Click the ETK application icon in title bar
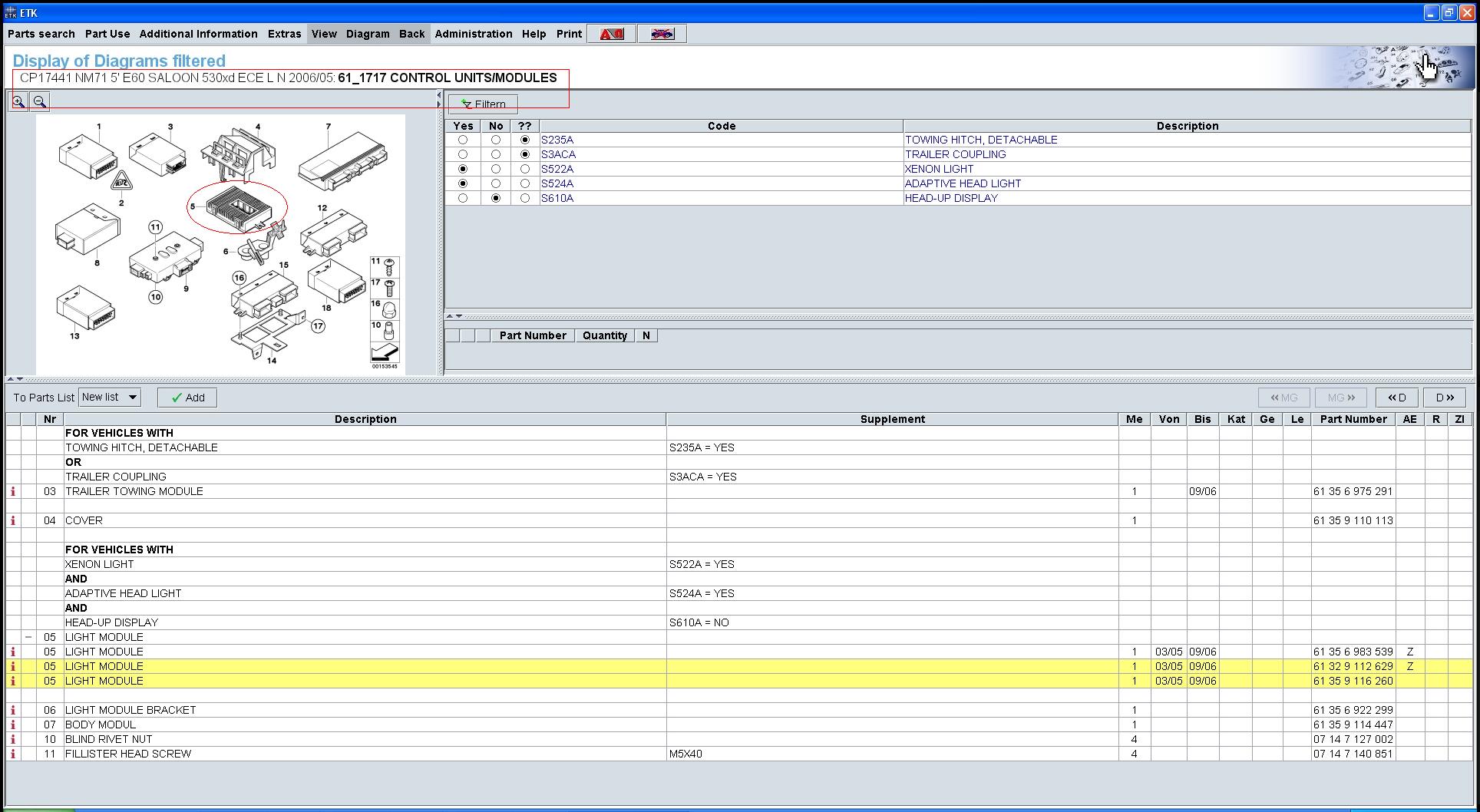This screenshot has height=812, width=1480. tap(10, 12)
